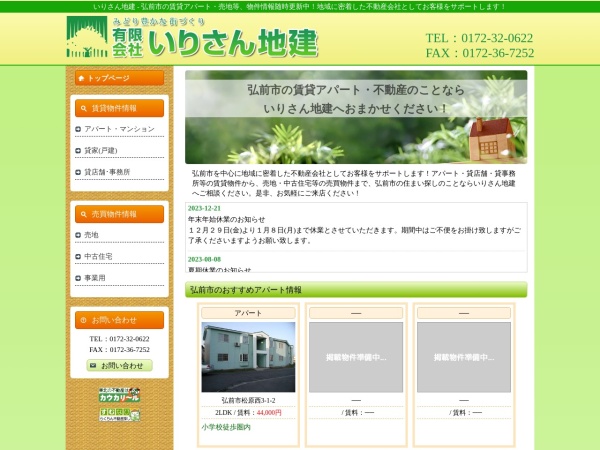Open 事業用 business property link

[x=95, y=278]
